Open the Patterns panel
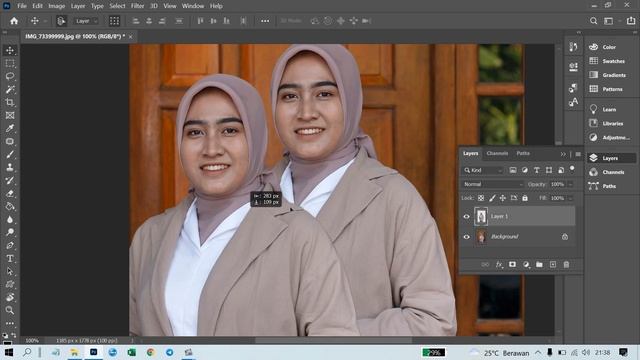 (611, 89)
